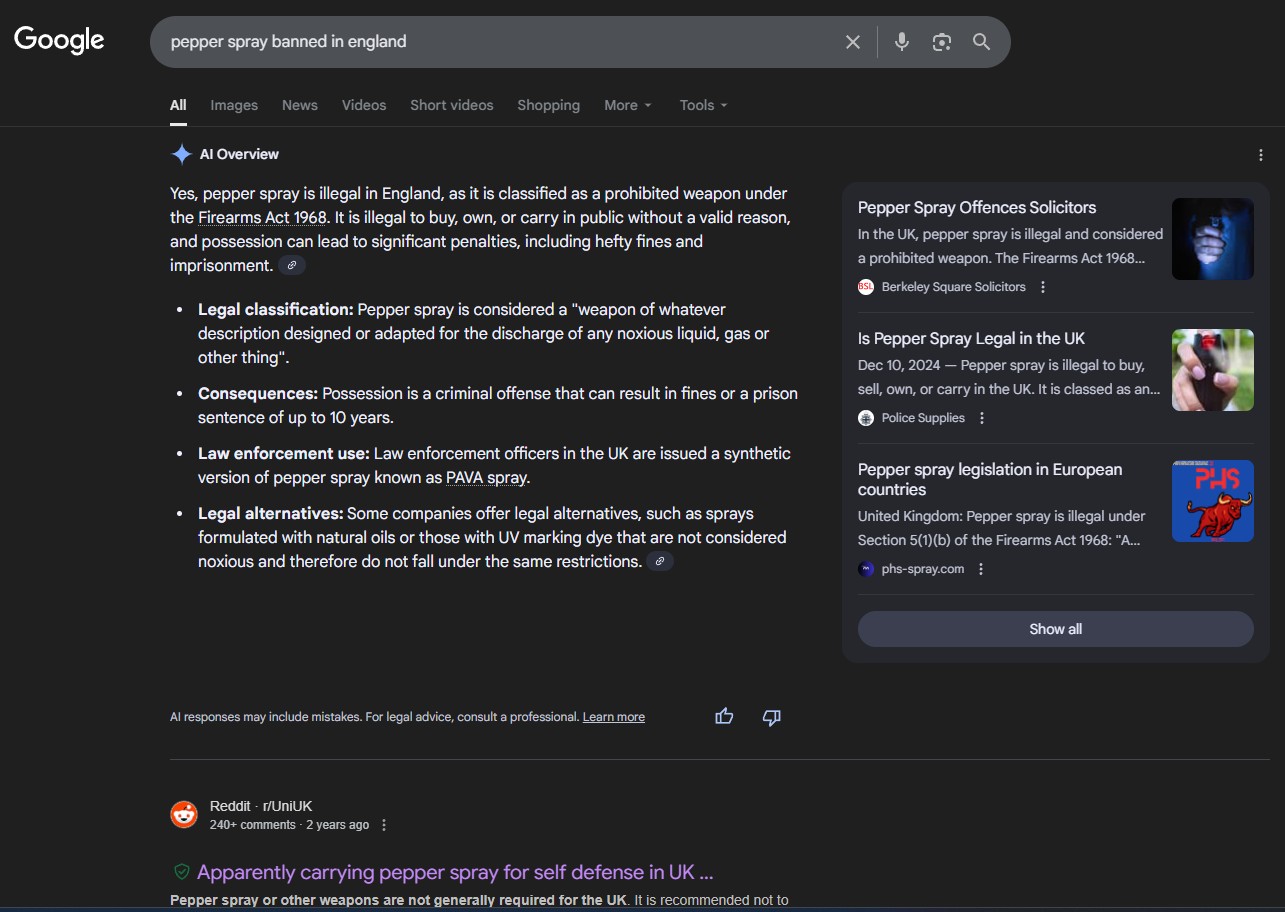Open Pepper Spray Offences Solicitors source
The height and width of the screenshot is (912, 1285).
[977, 207]
